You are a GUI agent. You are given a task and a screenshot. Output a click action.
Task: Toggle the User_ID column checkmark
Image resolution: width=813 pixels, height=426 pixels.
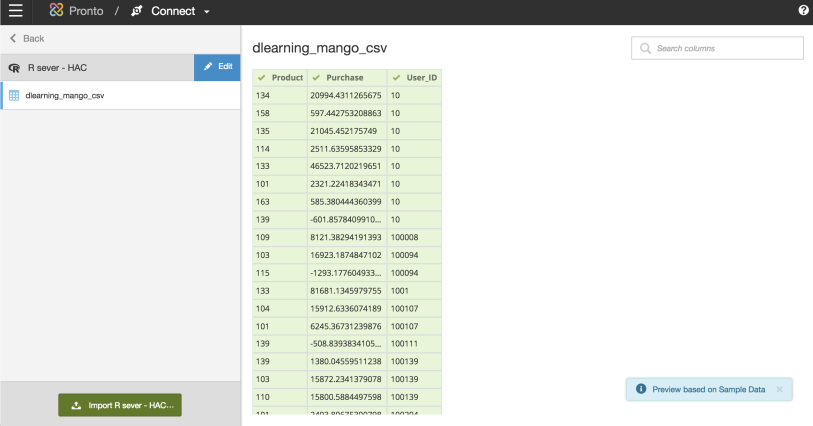(396, 77)
